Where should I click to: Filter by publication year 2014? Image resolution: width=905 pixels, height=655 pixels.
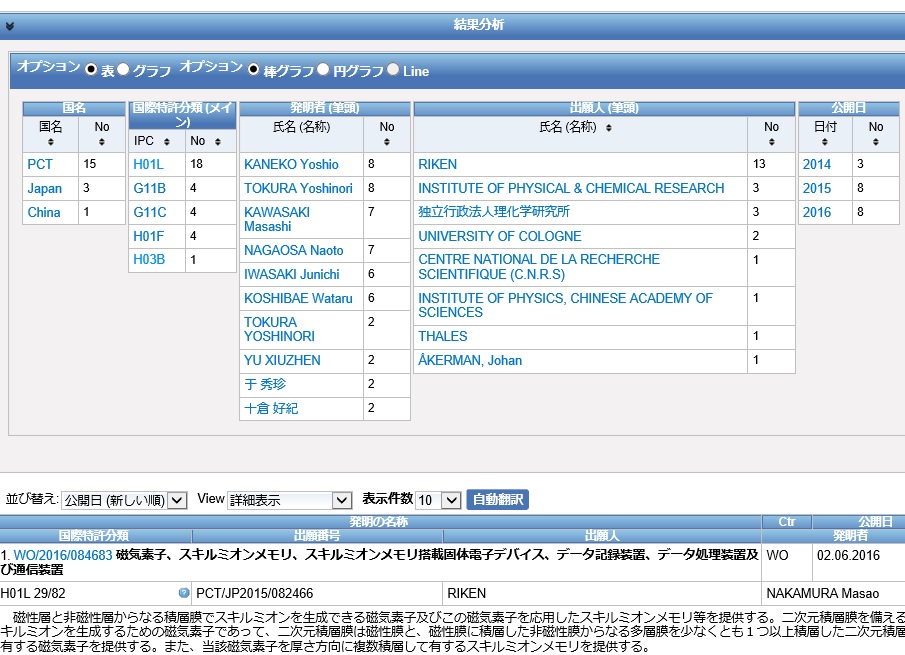[817, 164]
